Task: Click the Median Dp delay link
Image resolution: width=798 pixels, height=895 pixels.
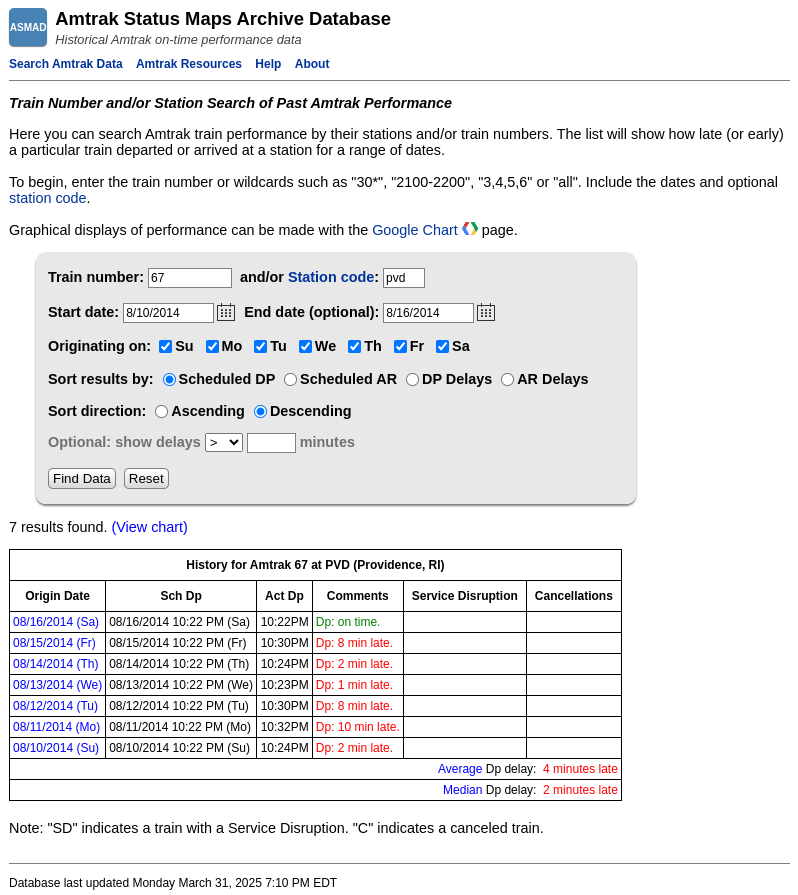Action: tap(462, 791)
